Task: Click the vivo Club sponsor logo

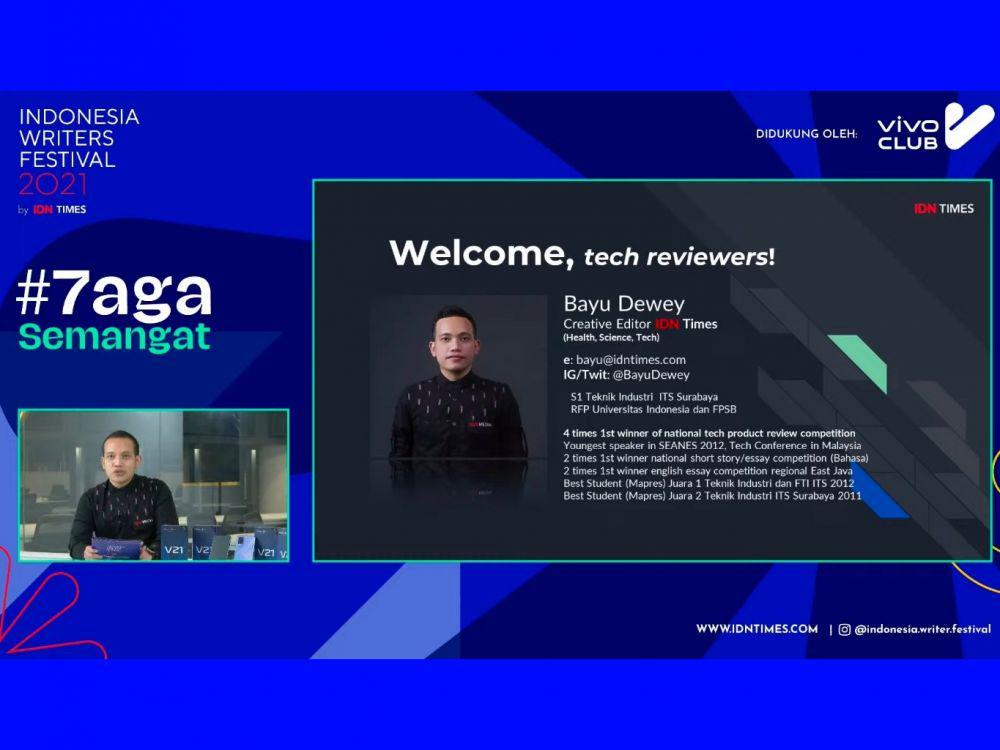Action: [936, 127]
